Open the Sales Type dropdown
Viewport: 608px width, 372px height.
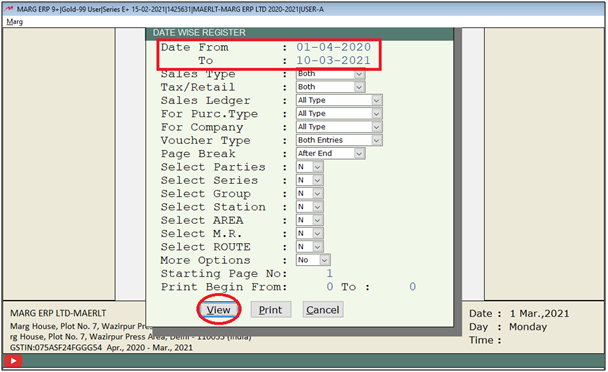(x=330, y=74)
